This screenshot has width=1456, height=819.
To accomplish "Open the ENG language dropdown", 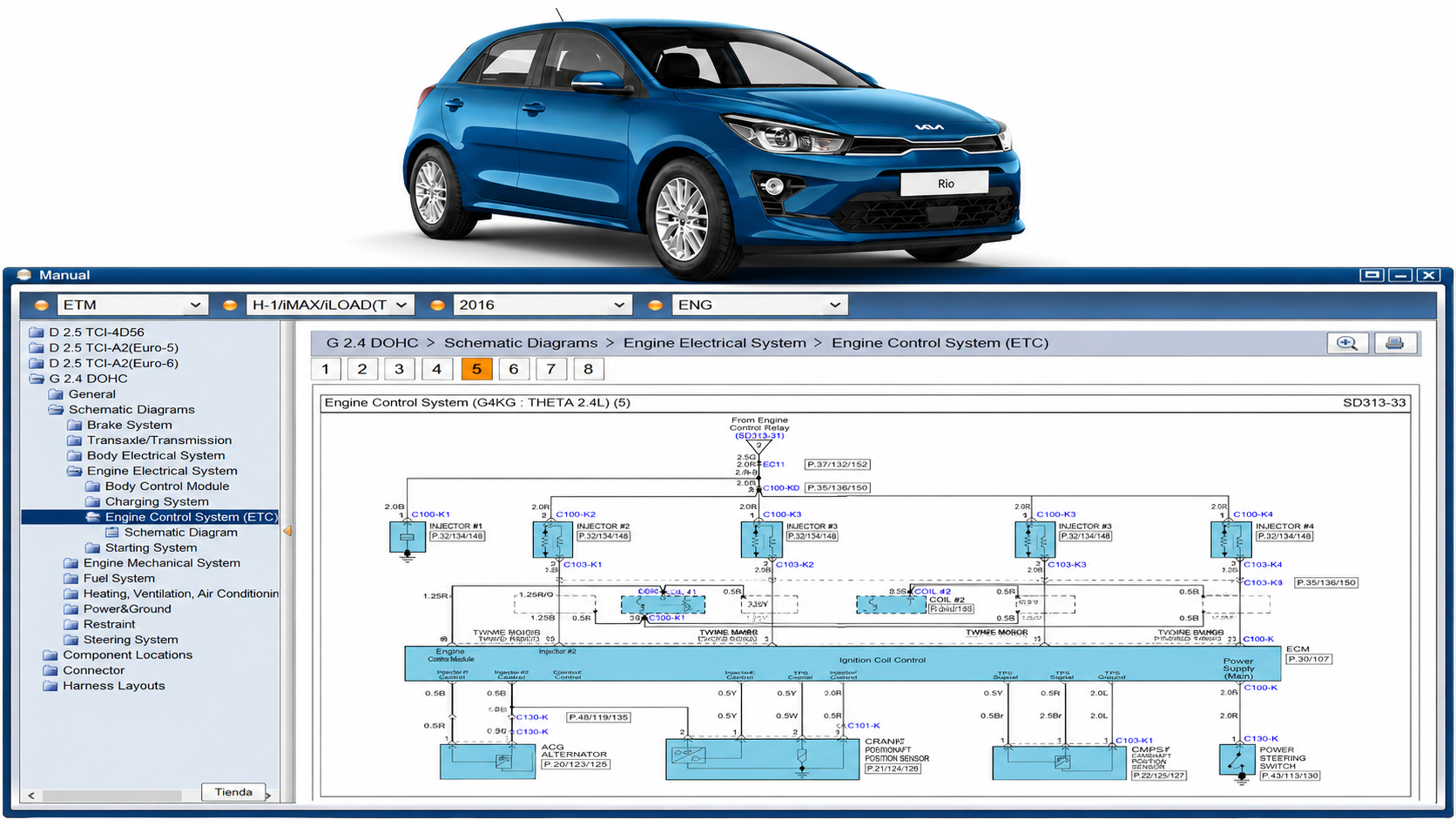I will pyautogui.click(x=760, y=305).
